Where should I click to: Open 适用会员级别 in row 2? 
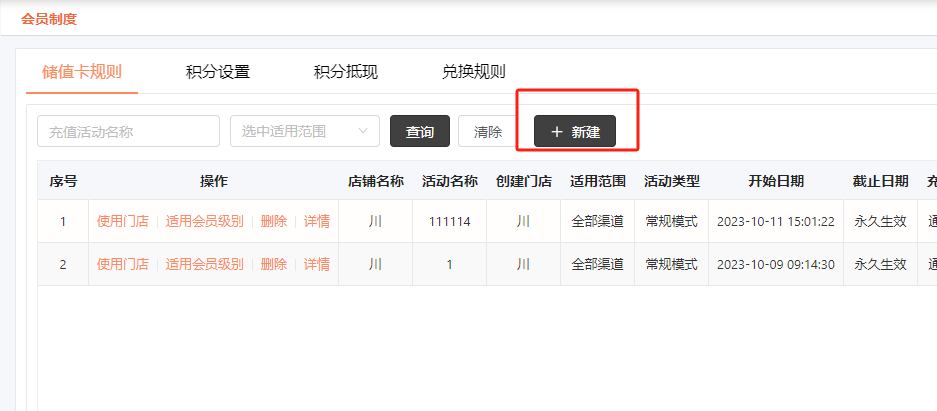[x=204, y=264]
